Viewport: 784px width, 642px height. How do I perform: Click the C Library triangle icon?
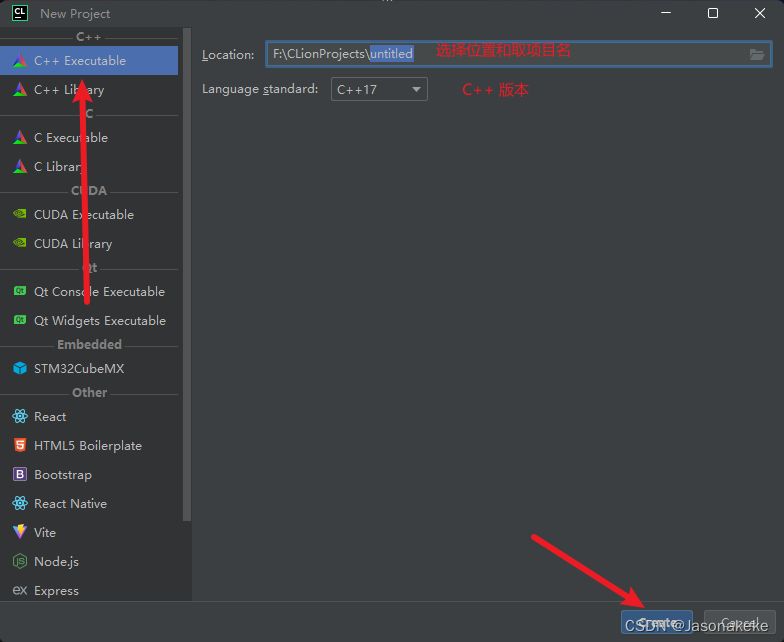coord(20,166)
